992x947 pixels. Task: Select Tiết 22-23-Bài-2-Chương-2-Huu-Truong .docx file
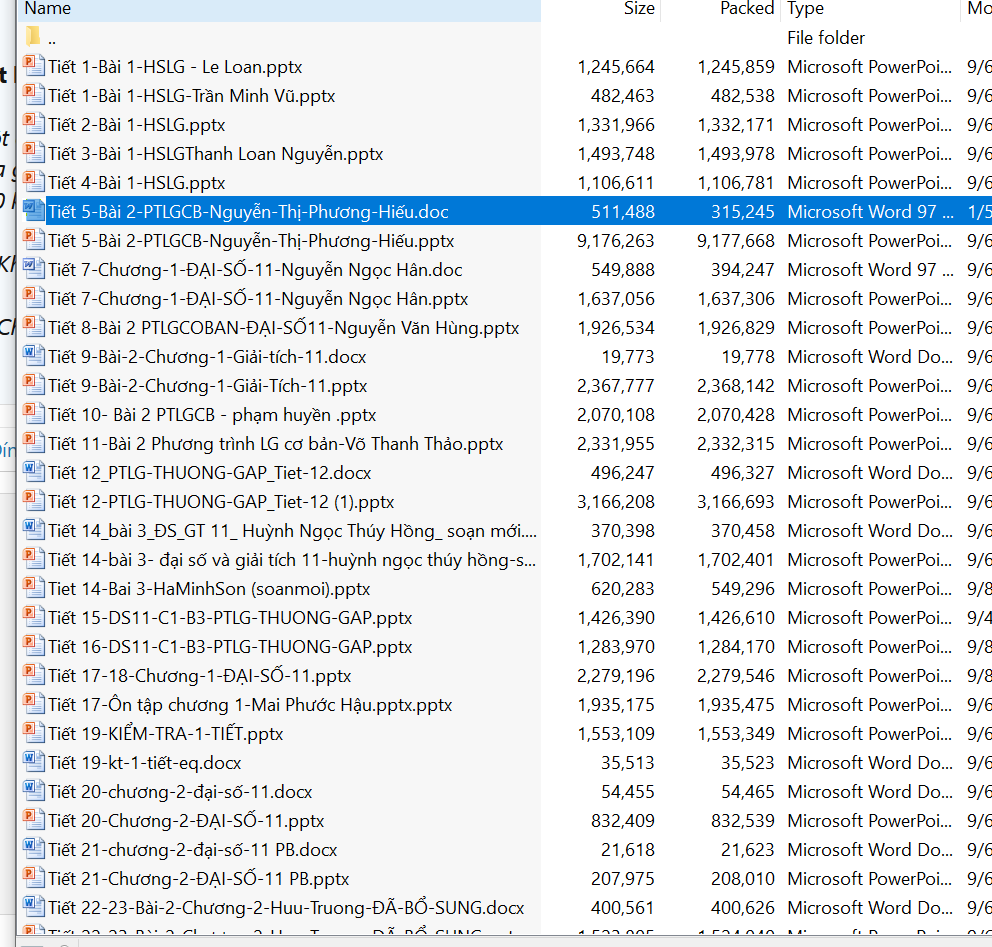pyautogui.click(x=286, y=908)
